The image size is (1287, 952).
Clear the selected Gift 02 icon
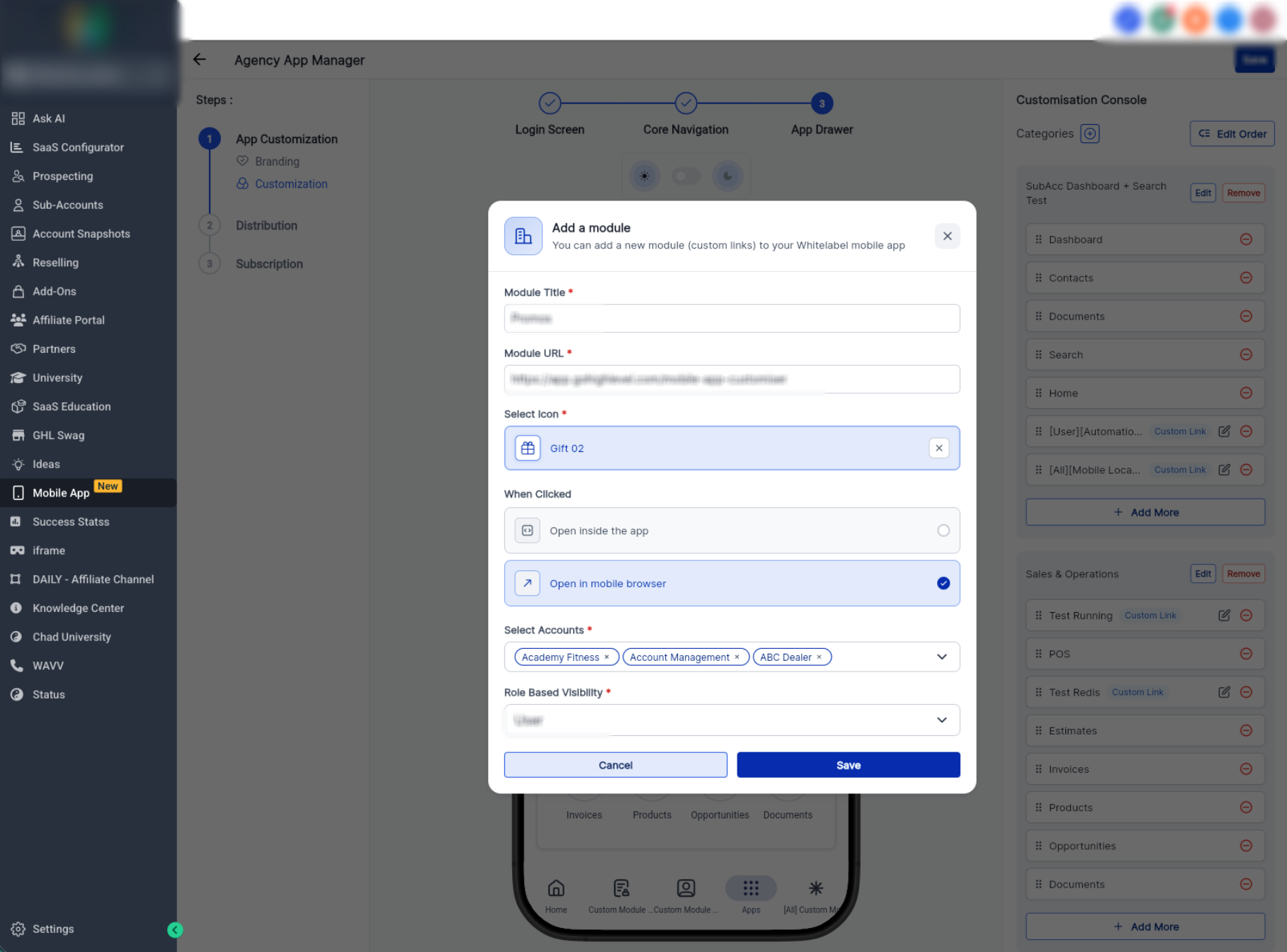939,448
